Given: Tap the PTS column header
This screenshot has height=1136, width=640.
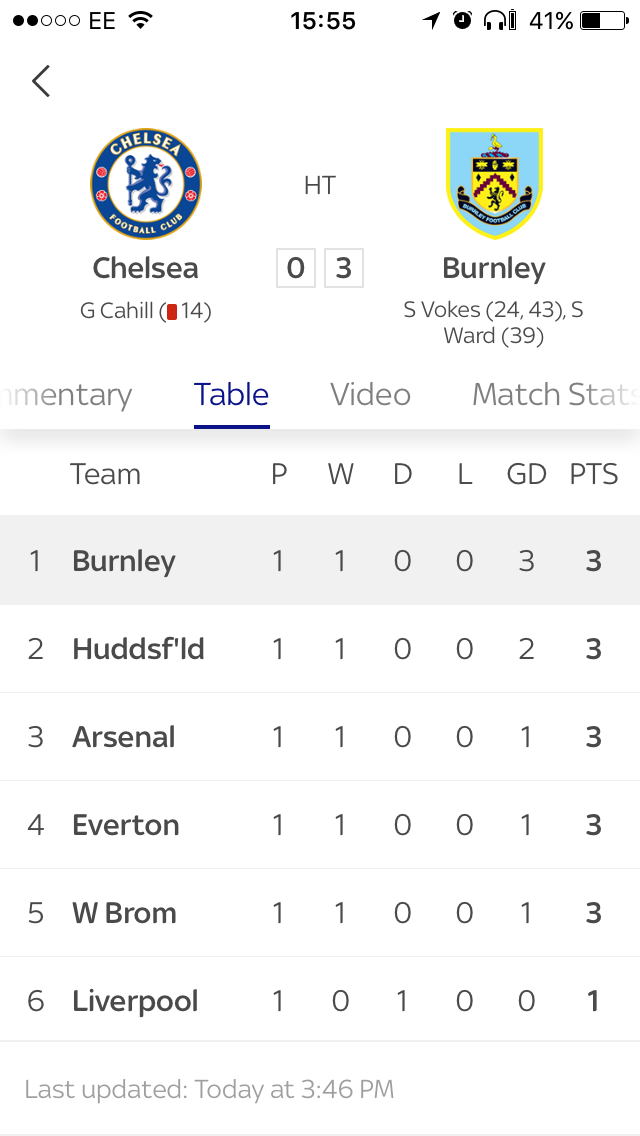Looking at the screenshot, I should point(594,475).
